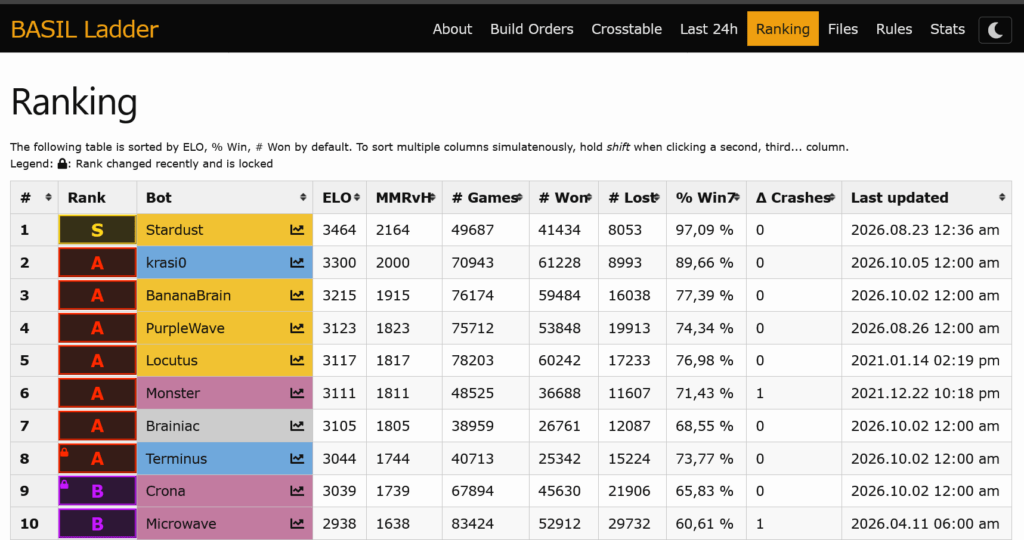
Task: Click the Terminus bot name
Action: click(x=176, y=458)
